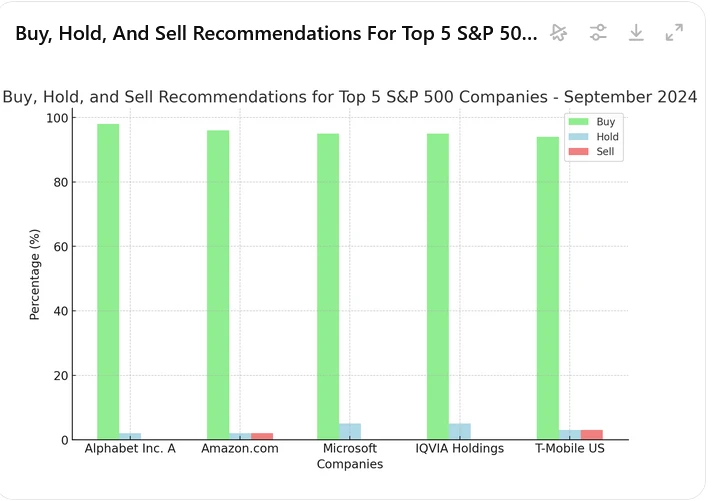Click the blue Hold legend swatch
This screenshot has width=723, height=501.
pyautogui.click(x=579, y=137)
